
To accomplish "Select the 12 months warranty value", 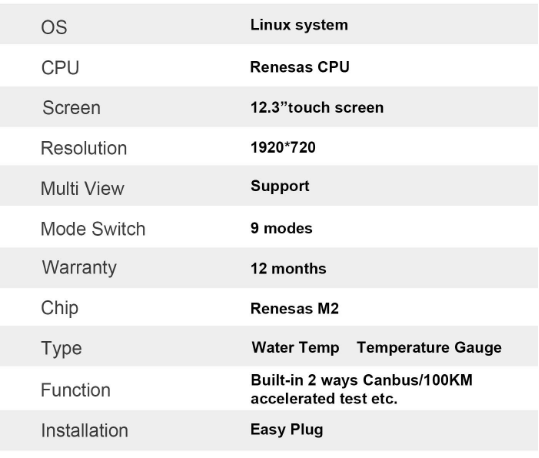I will point(288,269).
